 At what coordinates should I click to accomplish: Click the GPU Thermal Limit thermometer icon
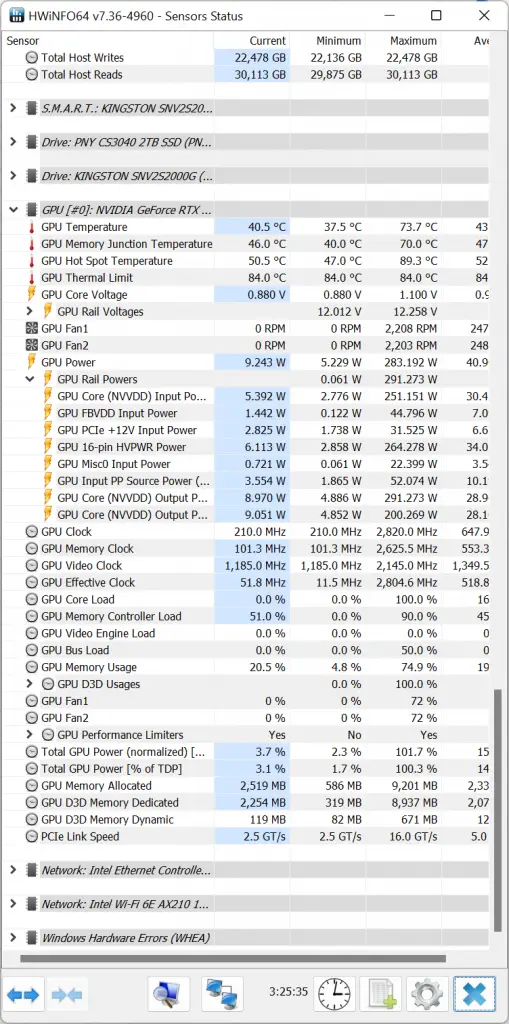31,278
